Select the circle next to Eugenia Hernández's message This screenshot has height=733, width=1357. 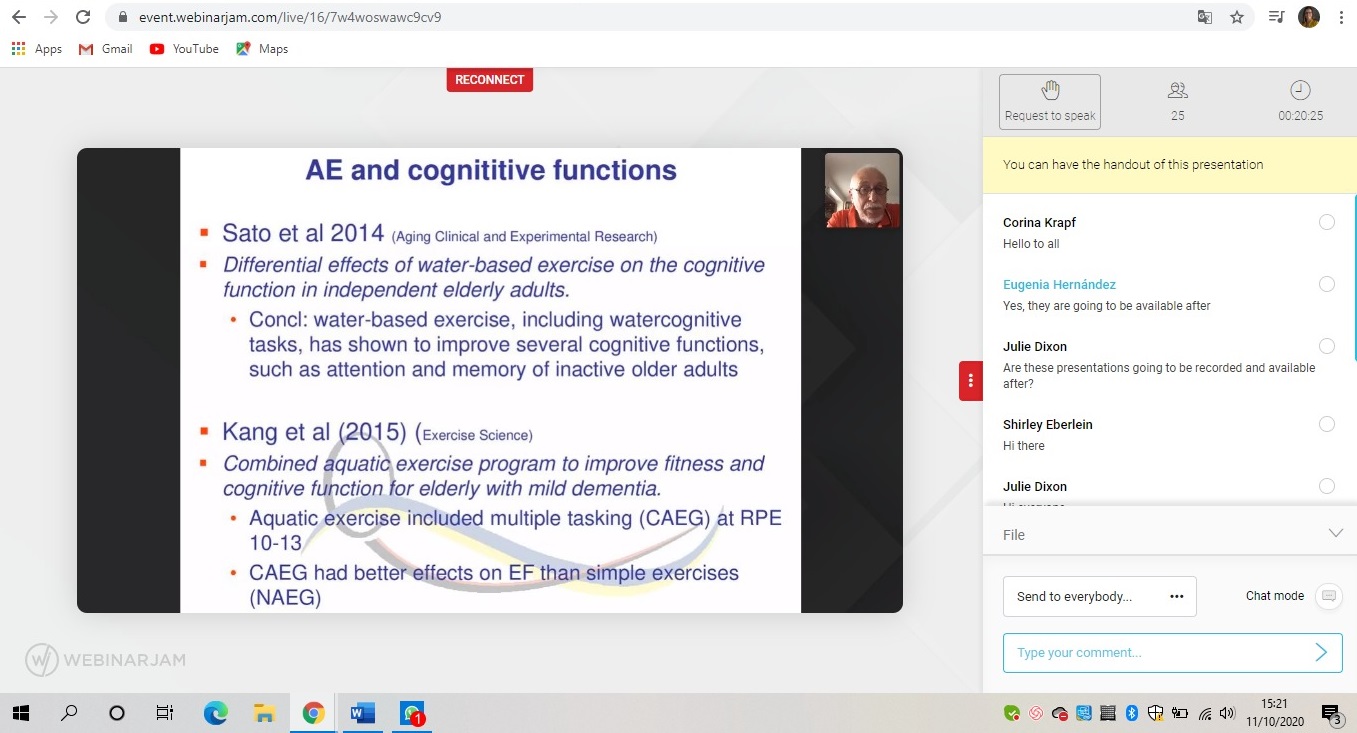coord(1327,284)
